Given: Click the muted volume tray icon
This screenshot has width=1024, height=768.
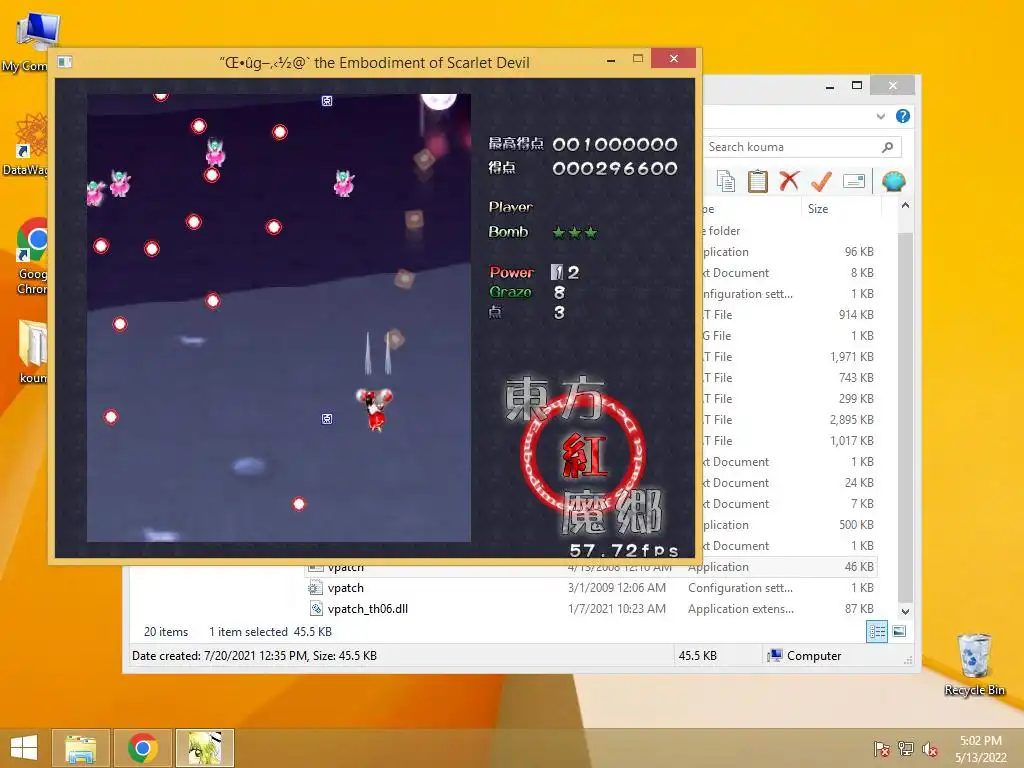Looking at the screenshot, I should tap(930, 749).
